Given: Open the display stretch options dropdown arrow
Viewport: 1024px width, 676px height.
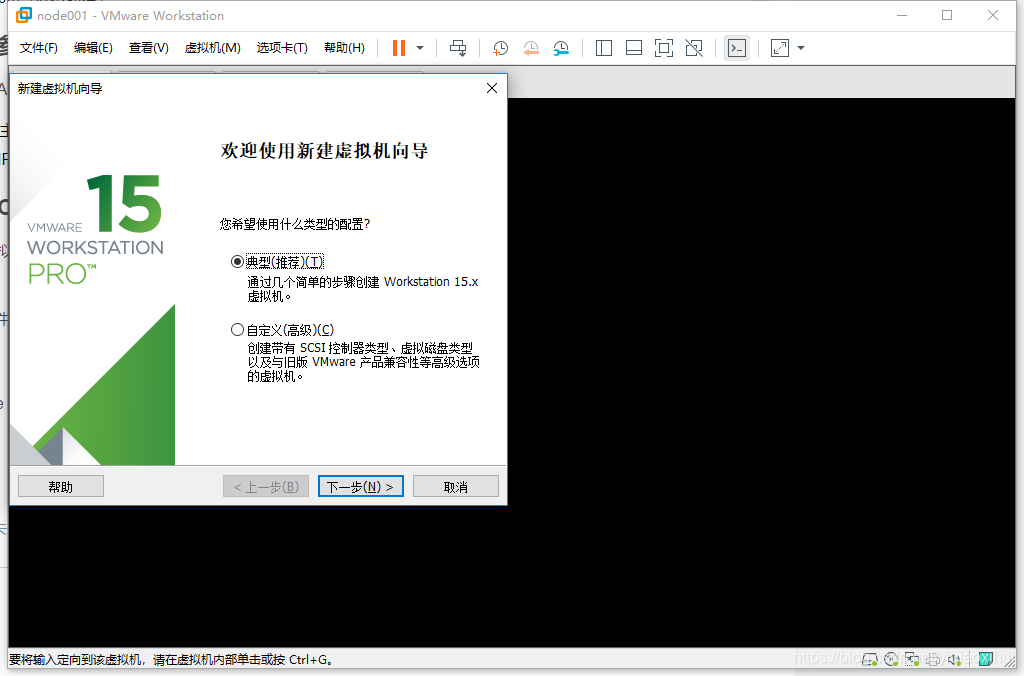Looking at the screenshot, I should pos(801,48).
